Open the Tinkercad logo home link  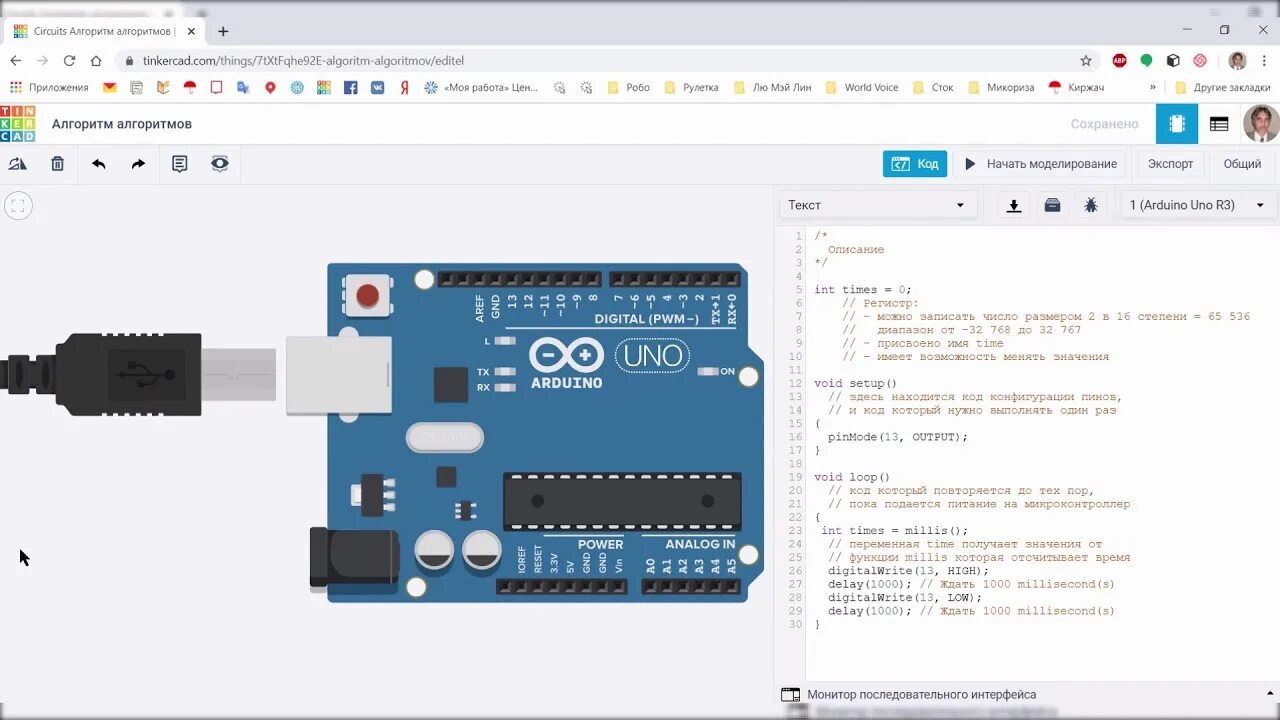pyautogui.click(x=17, y=124)
